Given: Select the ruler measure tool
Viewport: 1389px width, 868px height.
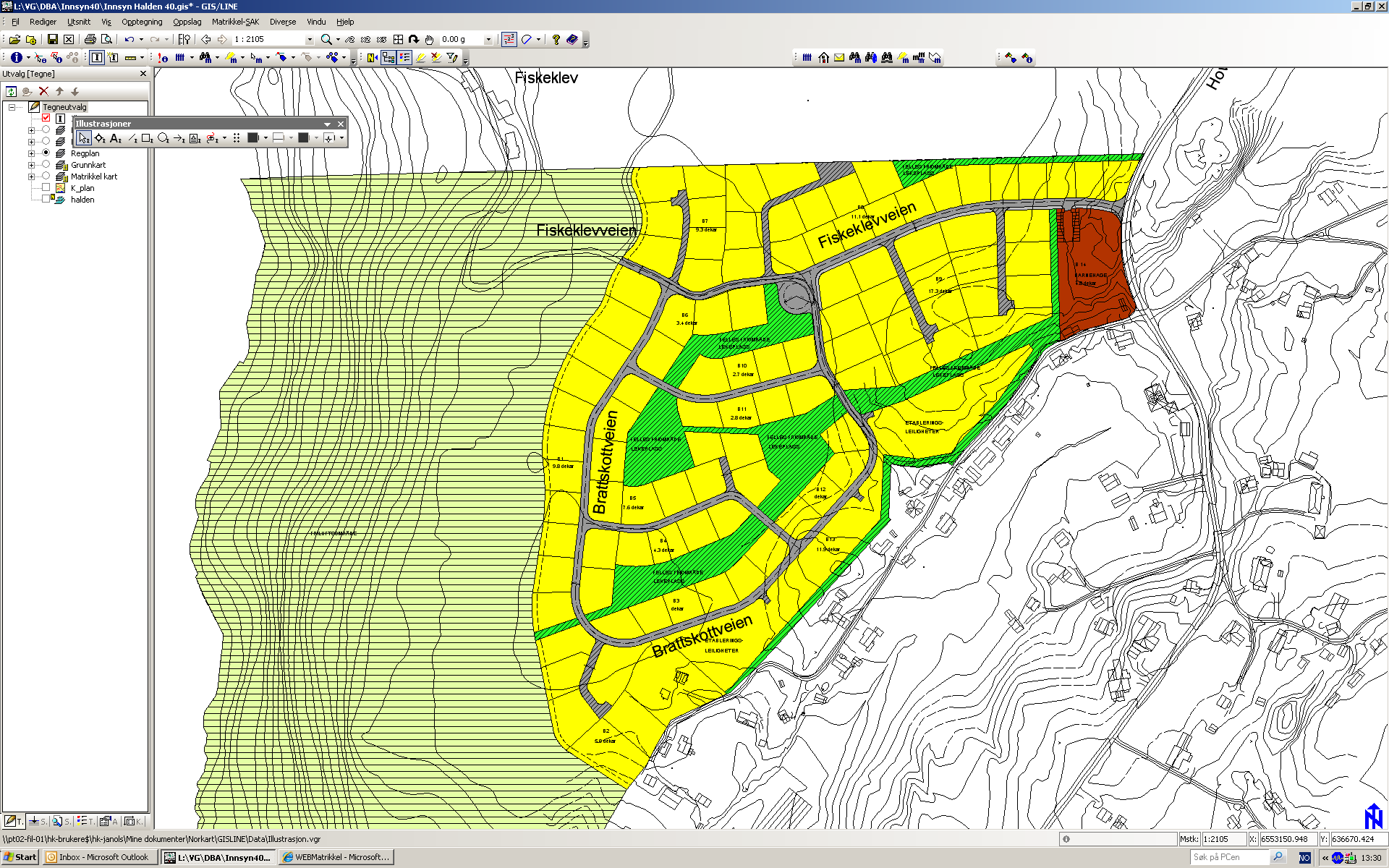Looking at the screenshot, I should pyautogui.click(x=131, y=57).
